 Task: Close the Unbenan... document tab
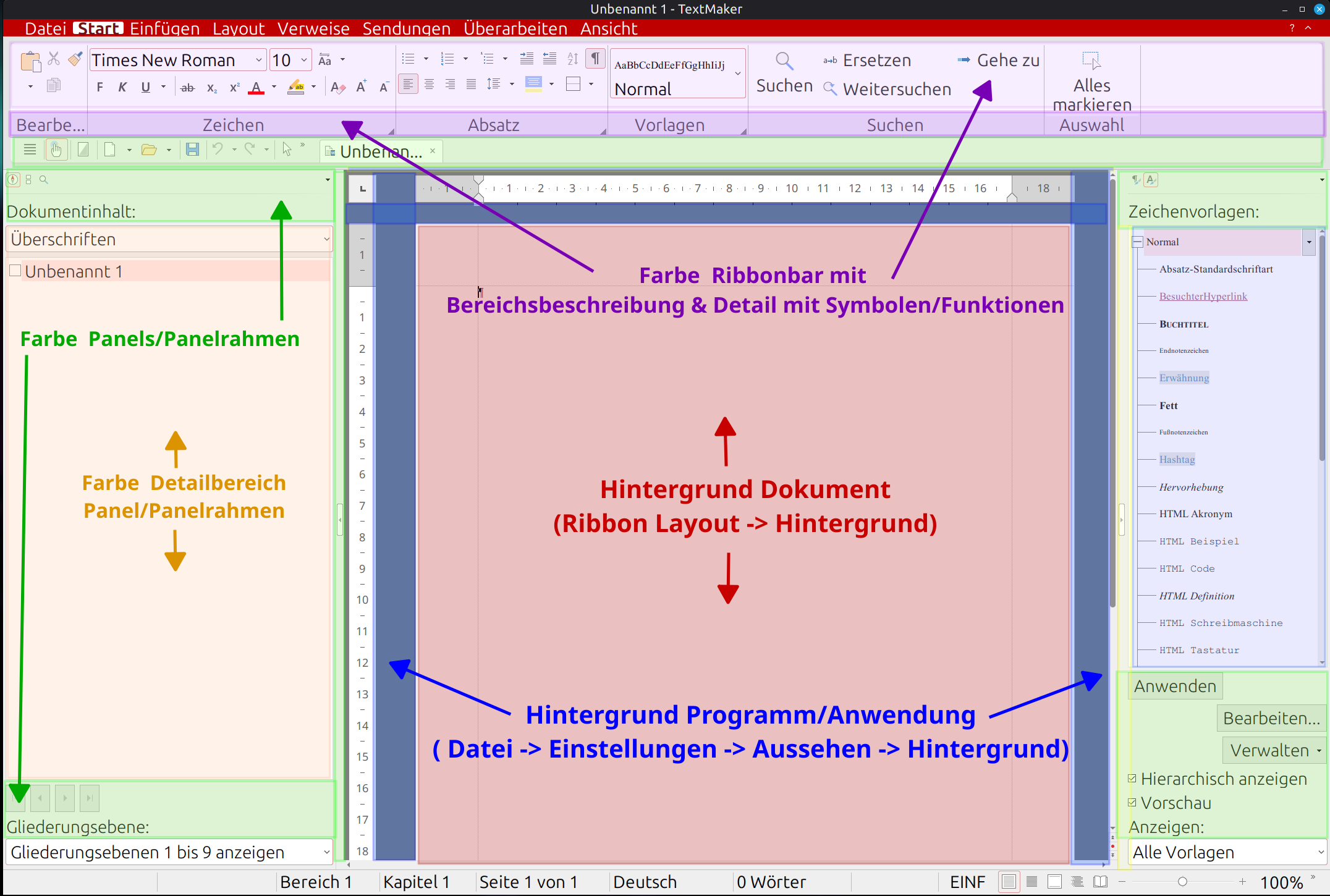(x=433, y=151)
